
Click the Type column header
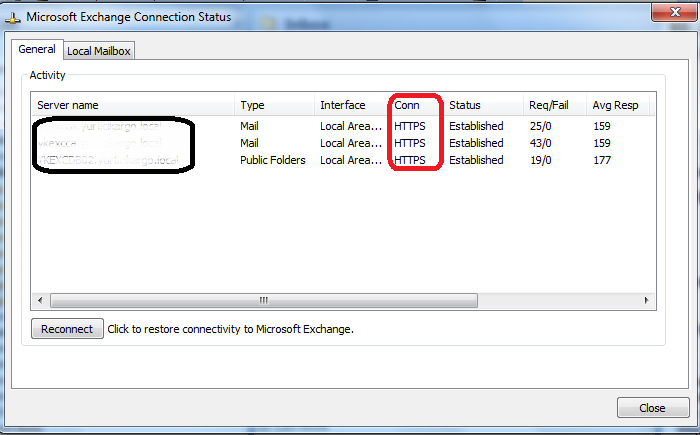click(x=274, y=105)
